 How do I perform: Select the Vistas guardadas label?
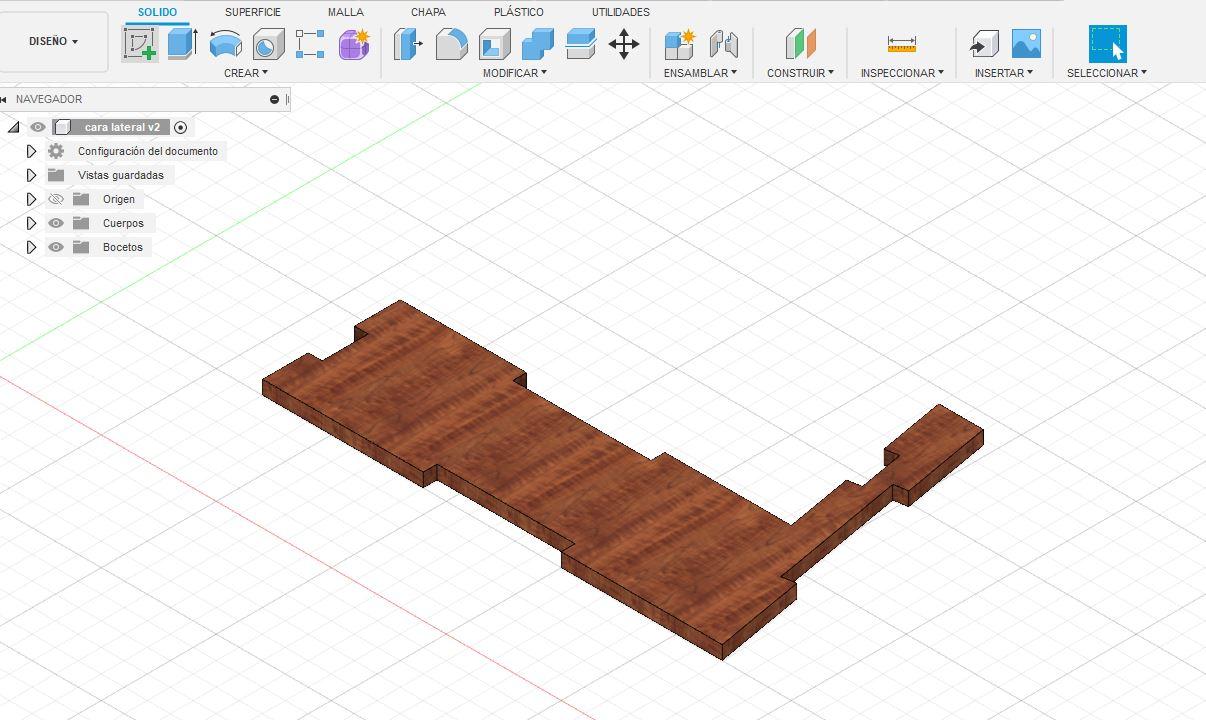[121, 175]
